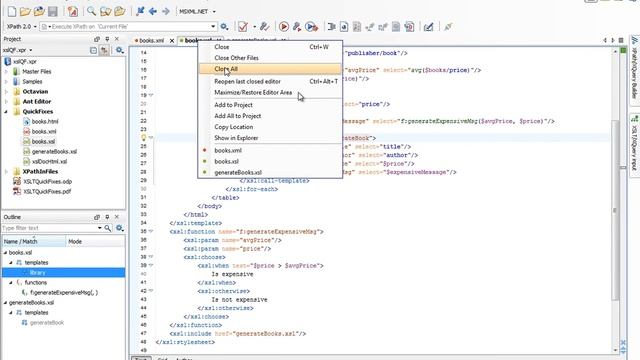
Task: Click the toolbar pencil-and-check icon
Action: pyautogui.click(x=428, y=27)
